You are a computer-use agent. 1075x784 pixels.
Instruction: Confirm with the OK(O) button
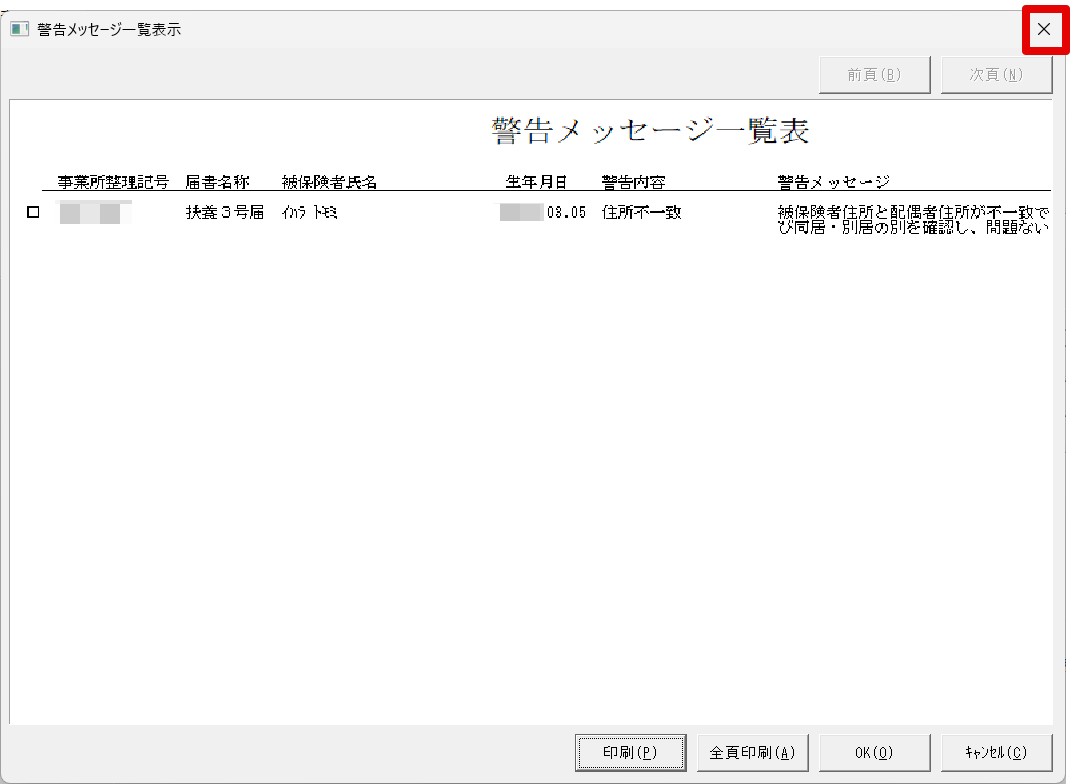(874, 752)
